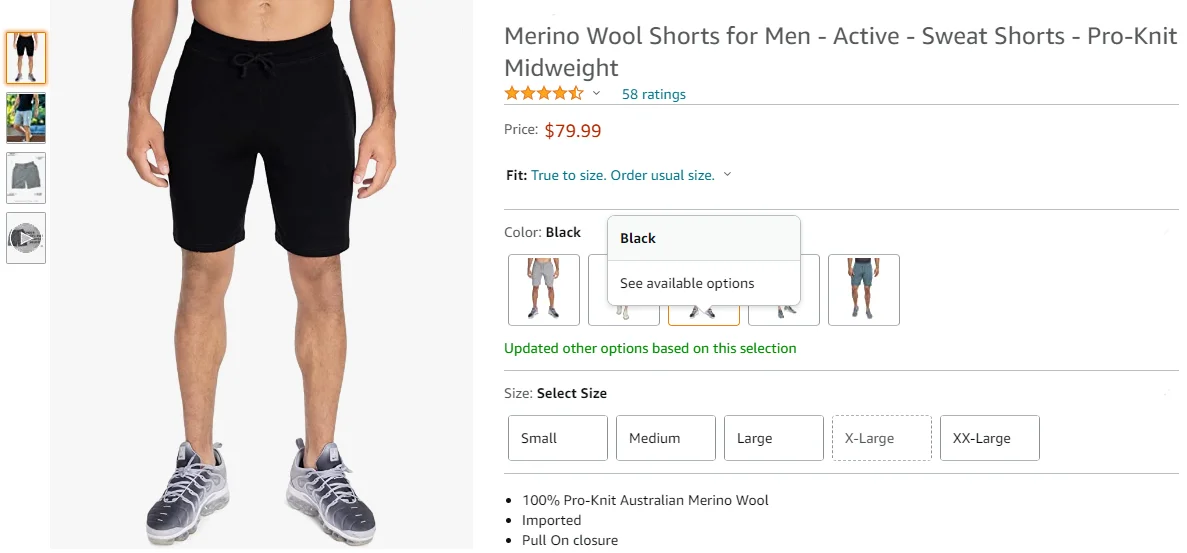The width and height of the screenshot is (1187, 553).
Task: Open the 58 ratings link
Action: [653, 95]
